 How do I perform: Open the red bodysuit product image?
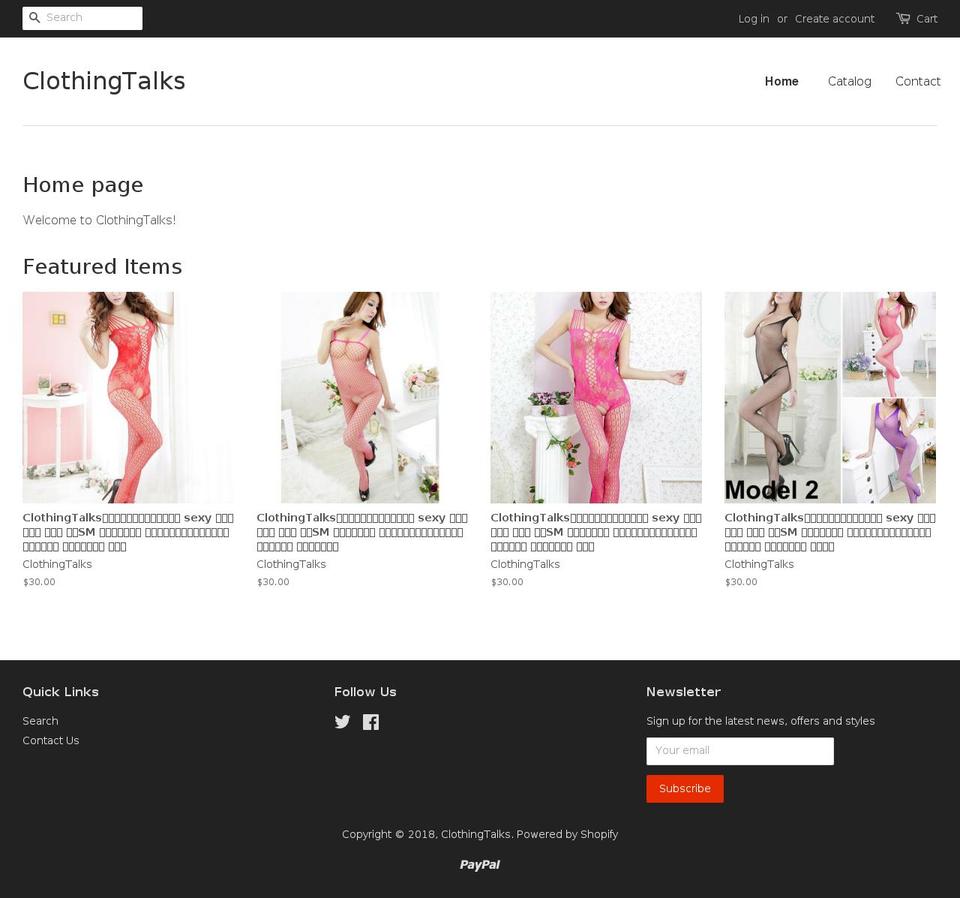click(x=128, y=397)
